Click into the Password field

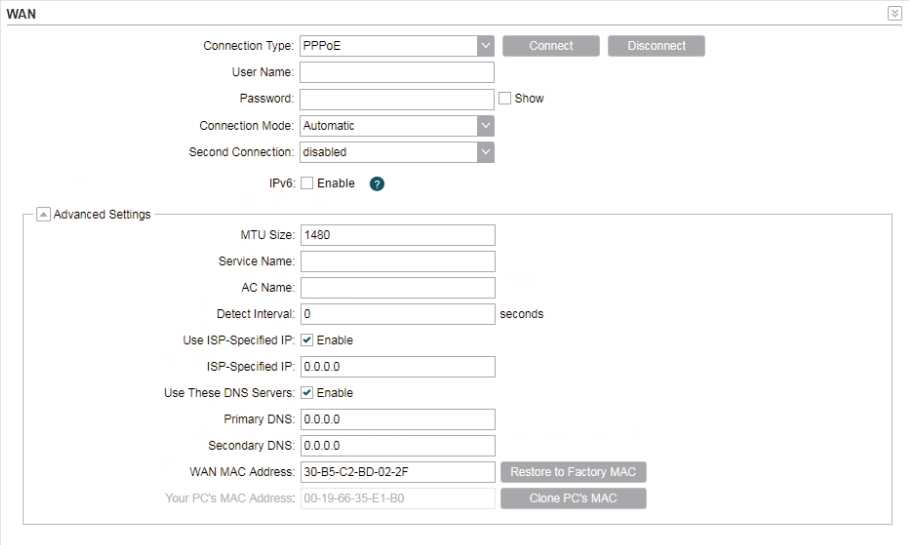point(397,99)
